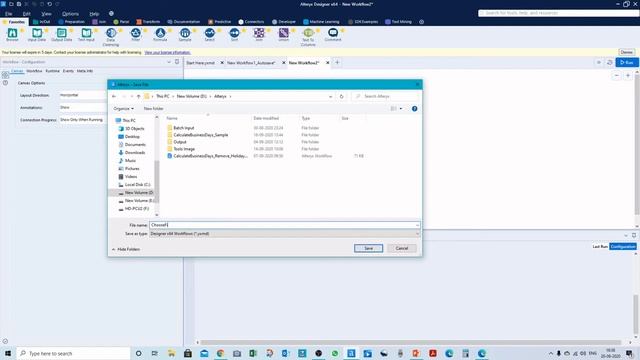Viewport: 640px width, 360px height.
Task: Click the blue help icon in Save dialog
Action: coord(414,109)
